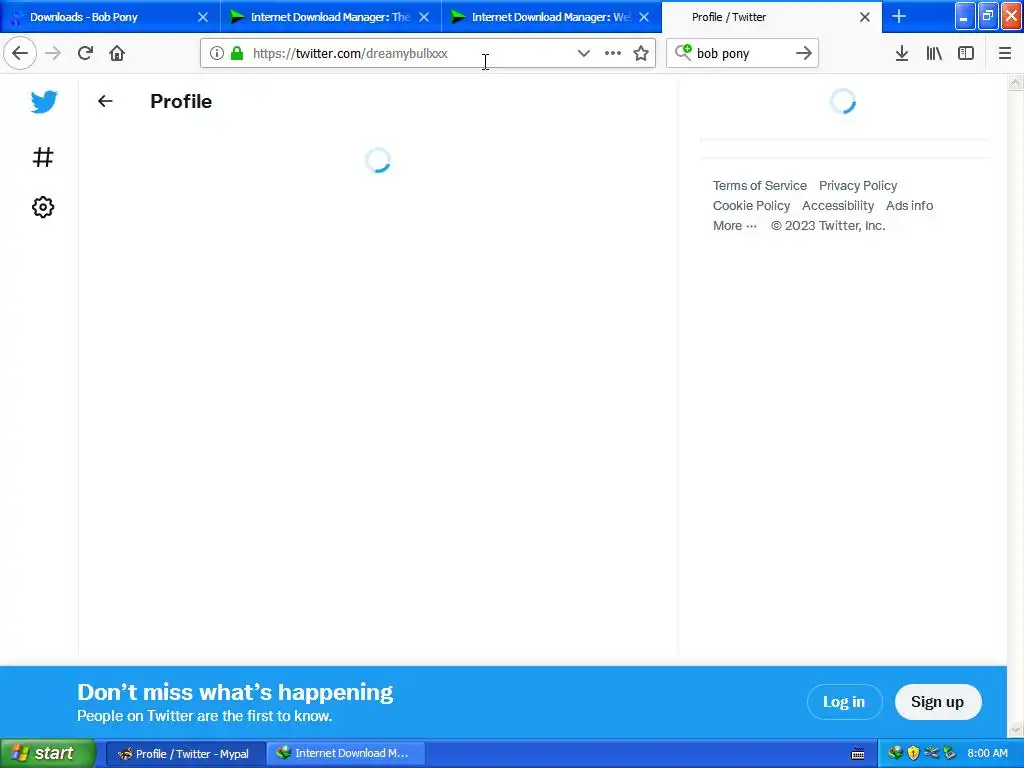The width and height of the screenshot is (1024, 768).
Task: Open Privacy Policy link
Action: click(x=858, y=185)
